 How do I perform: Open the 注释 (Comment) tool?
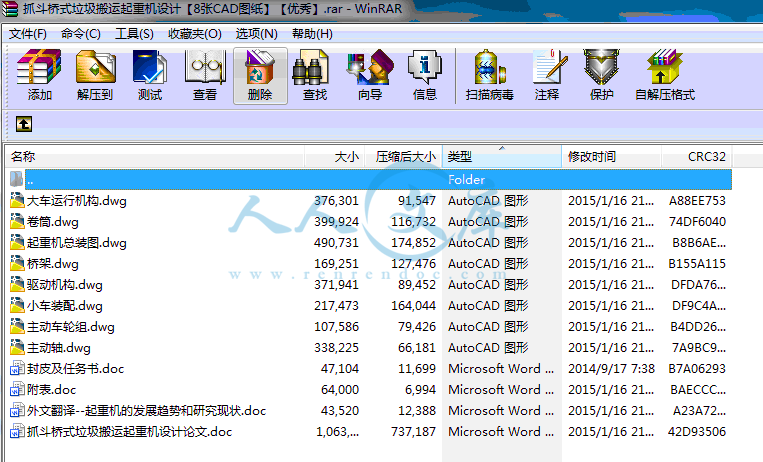[x=548, y=75]
